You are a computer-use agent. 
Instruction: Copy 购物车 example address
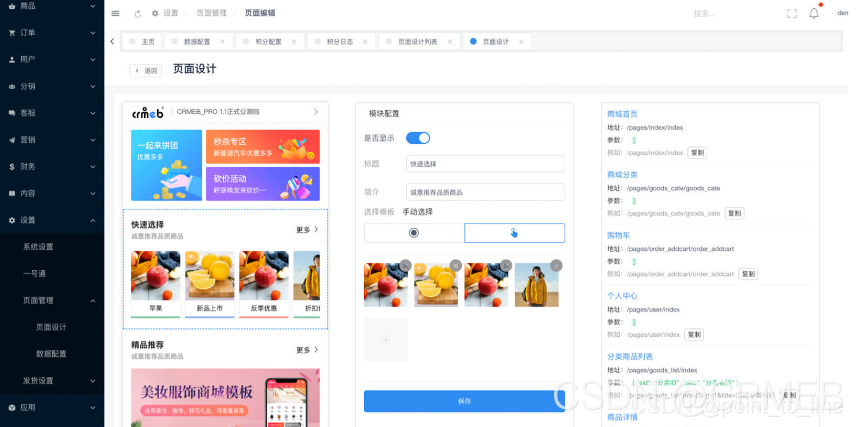tap(748, 274)
